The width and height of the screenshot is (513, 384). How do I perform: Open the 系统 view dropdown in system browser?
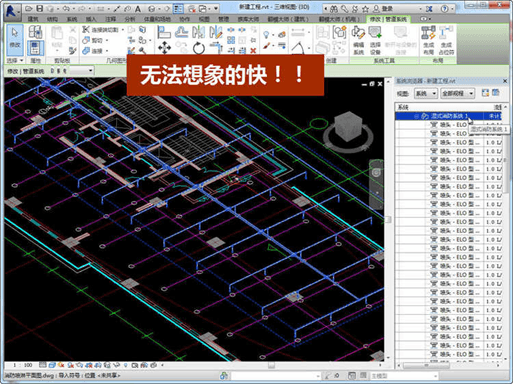click(x=426, y=94)
